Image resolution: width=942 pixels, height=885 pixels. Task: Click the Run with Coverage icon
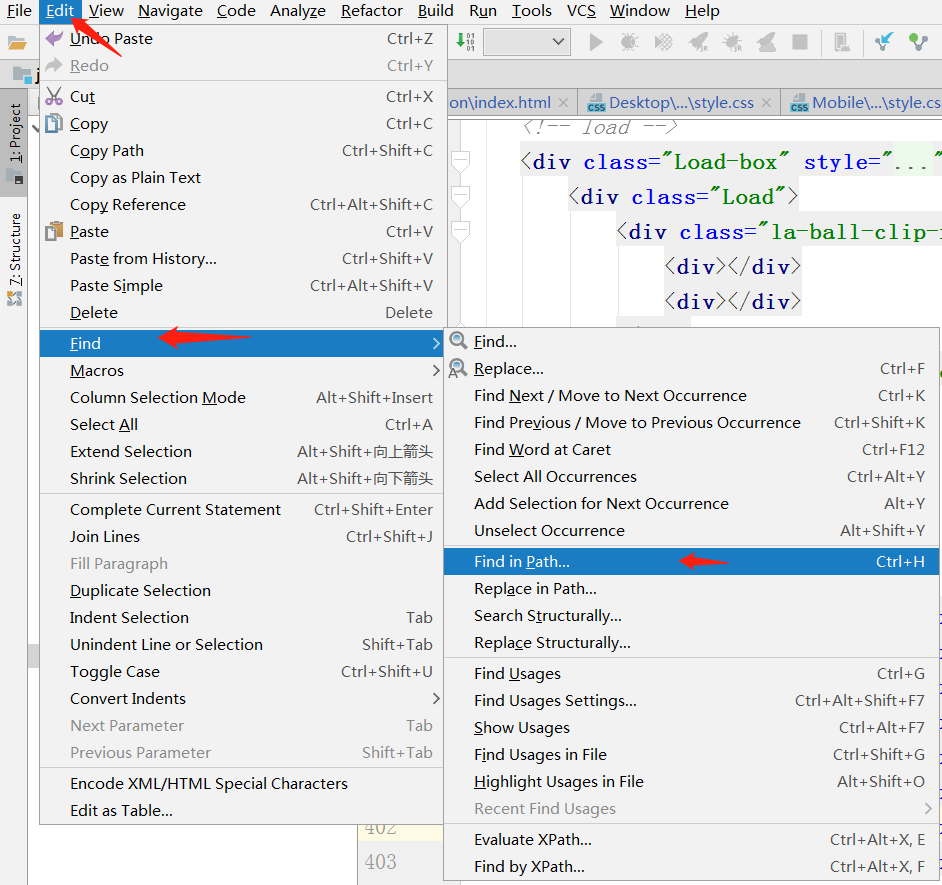(x=663, y=42)
